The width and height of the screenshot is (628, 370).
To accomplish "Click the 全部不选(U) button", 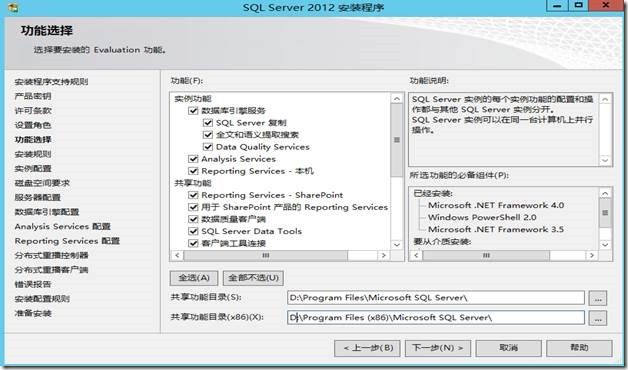I will tap(253, 278).
